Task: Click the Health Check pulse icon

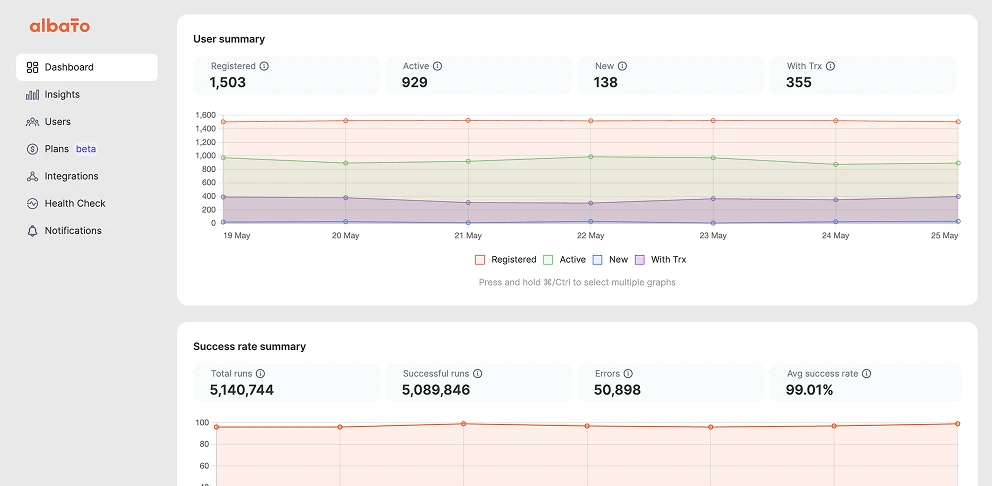Action: pyautogui.click(x=32, y=203)
